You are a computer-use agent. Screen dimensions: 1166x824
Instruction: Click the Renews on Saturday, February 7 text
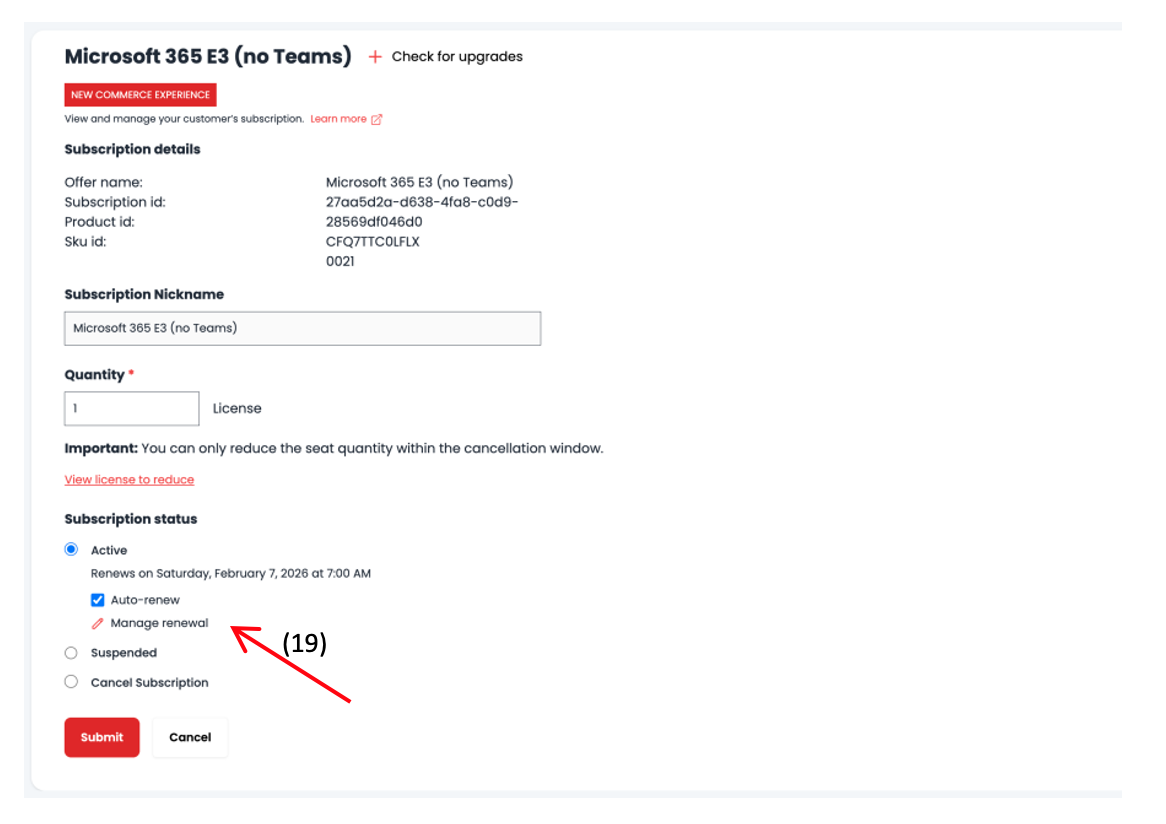coord(231,574)
